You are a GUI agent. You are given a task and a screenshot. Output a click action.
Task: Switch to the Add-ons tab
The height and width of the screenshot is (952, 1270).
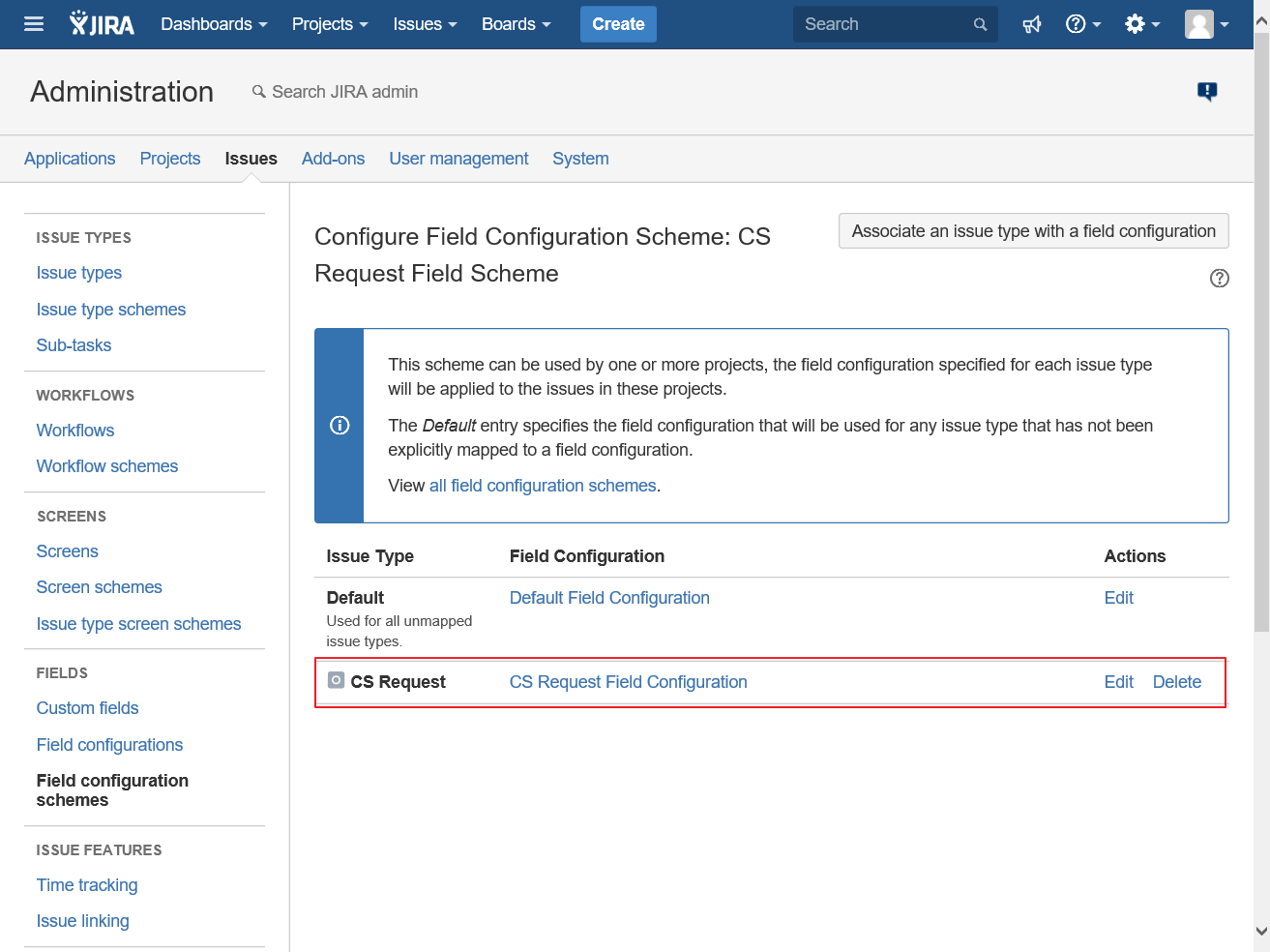tap(333, 159)
